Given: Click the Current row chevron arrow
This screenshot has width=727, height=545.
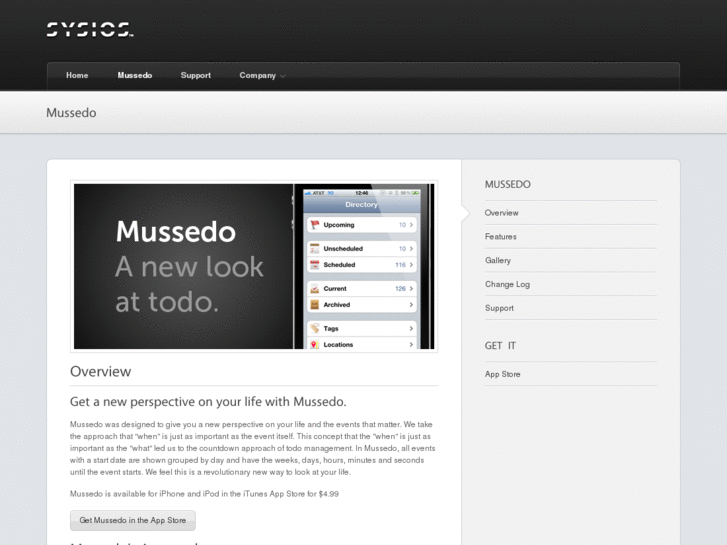Looking at the screenshot, I should (x=411, y=289).
